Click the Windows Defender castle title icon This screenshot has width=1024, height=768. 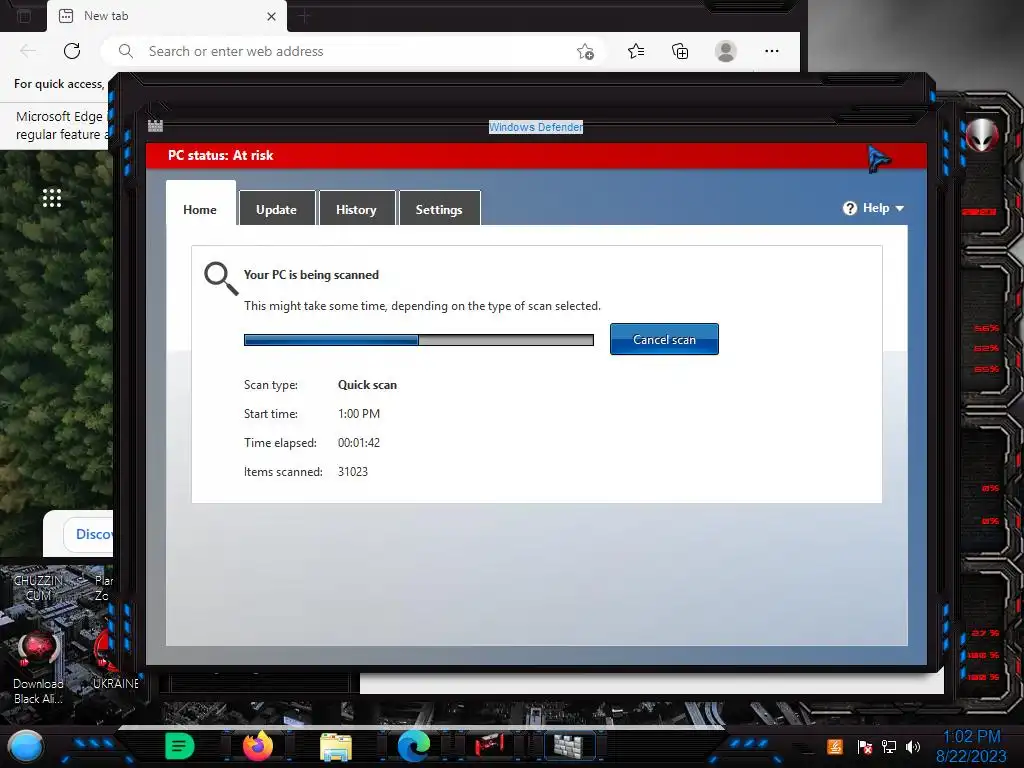tap(155, 125)
